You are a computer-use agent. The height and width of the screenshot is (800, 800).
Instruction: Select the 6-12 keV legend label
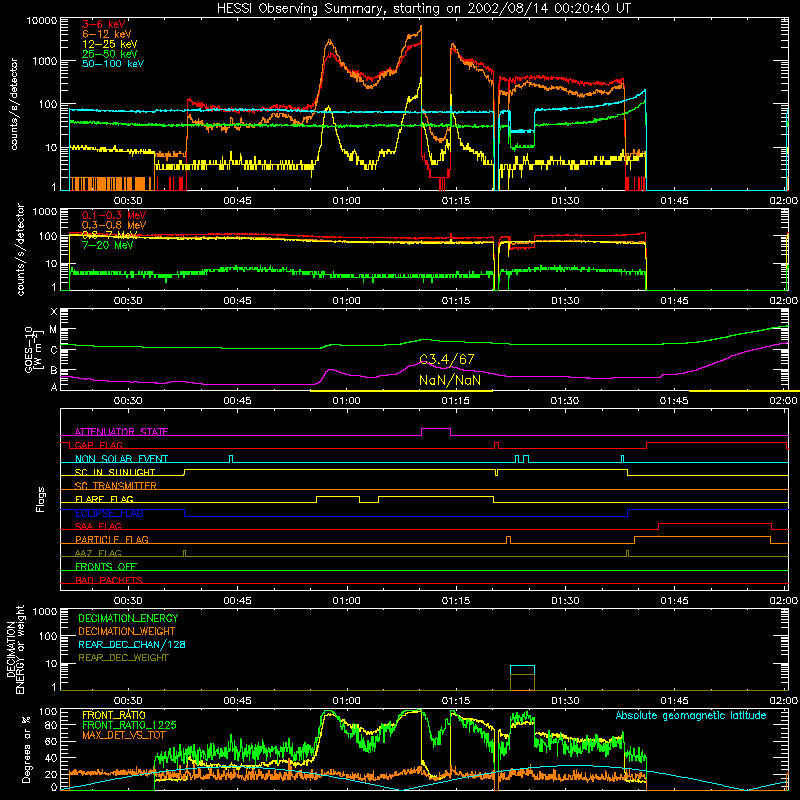point(107,34)
